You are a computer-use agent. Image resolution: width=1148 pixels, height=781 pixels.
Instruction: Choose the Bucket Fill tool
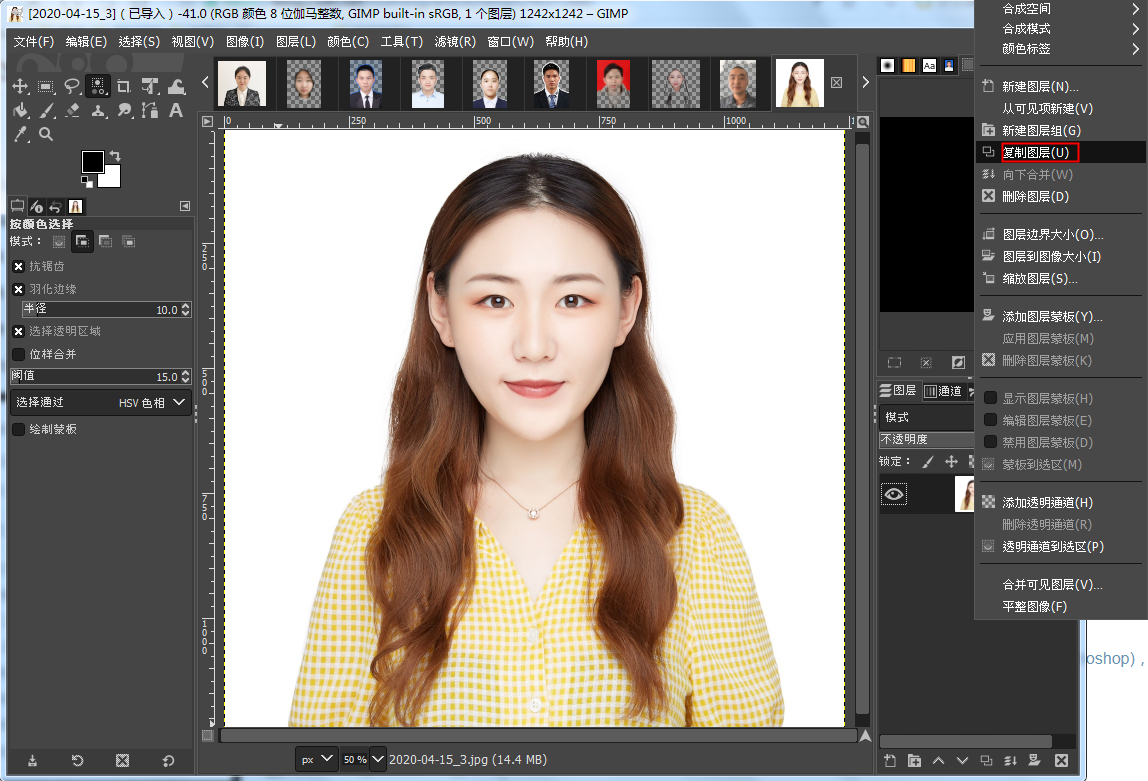[x=20, y=110]
